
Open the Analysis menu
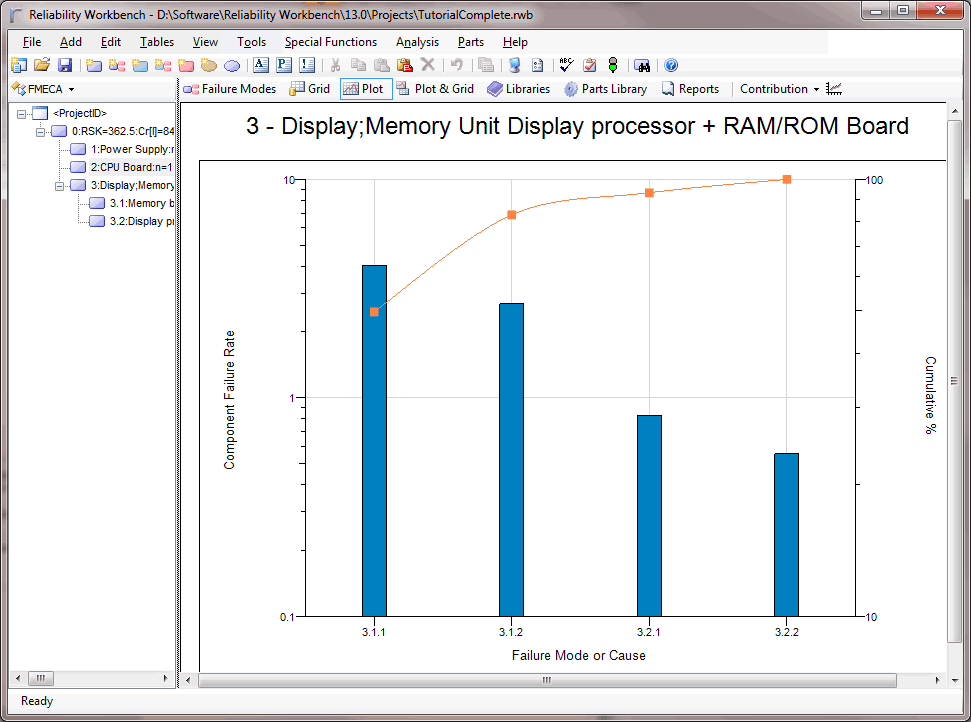coord(417,42)
